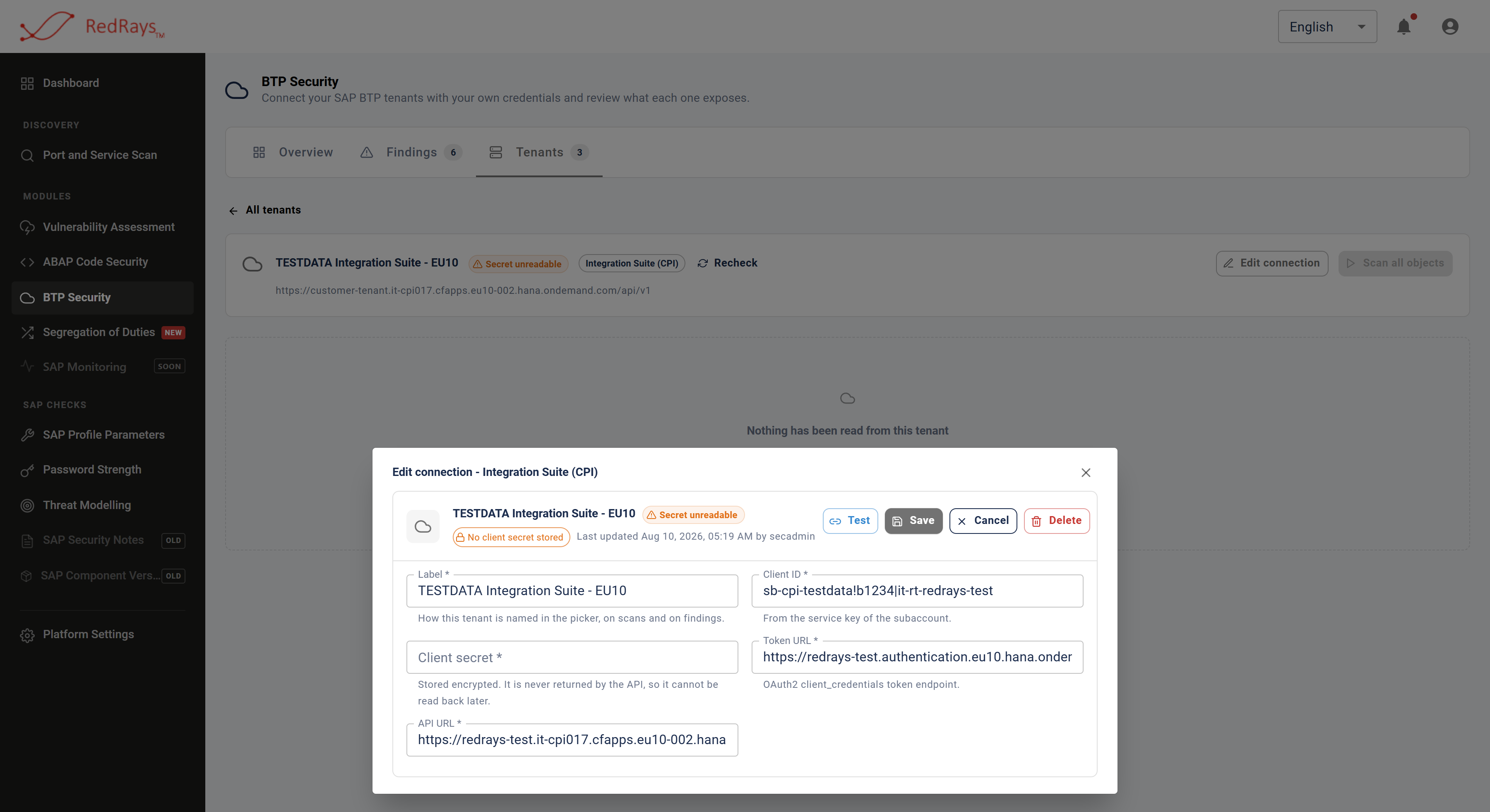Open the notifications bell
The image size is (1490, 812).
pyautogui.click(x=1404, y=26)
